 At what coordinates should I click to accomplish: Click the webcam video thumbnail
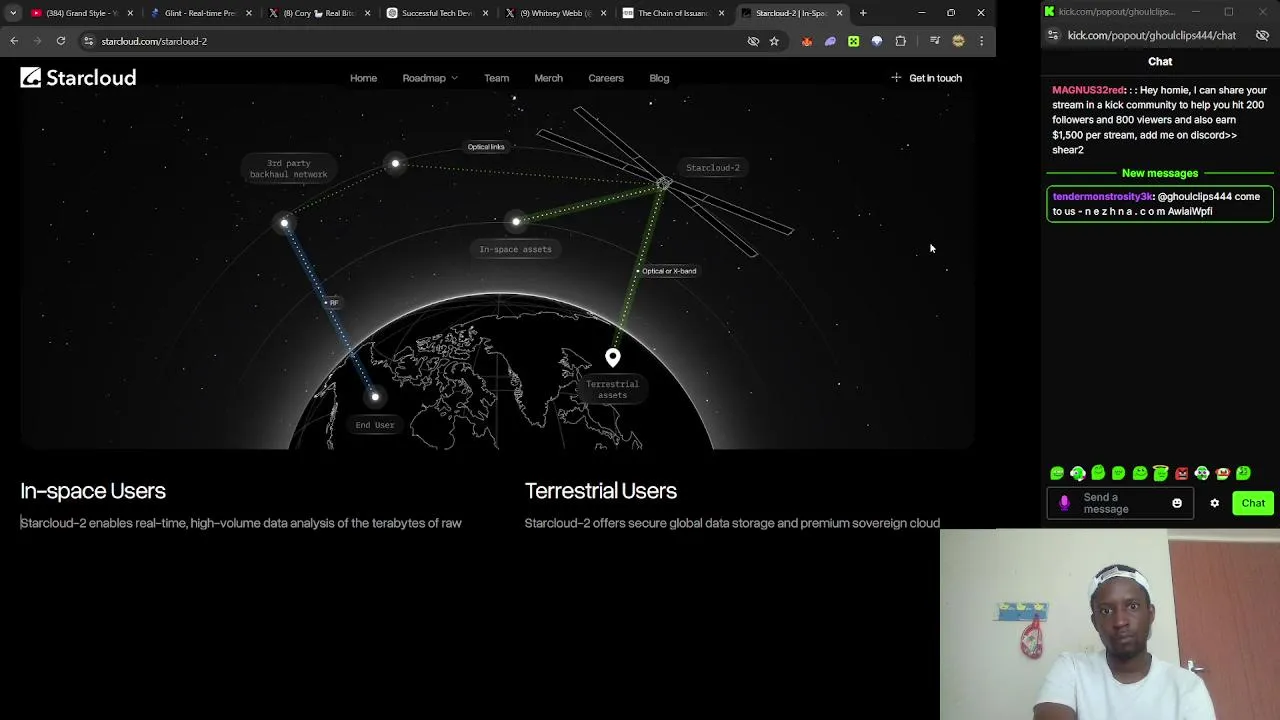(1110, 624)
